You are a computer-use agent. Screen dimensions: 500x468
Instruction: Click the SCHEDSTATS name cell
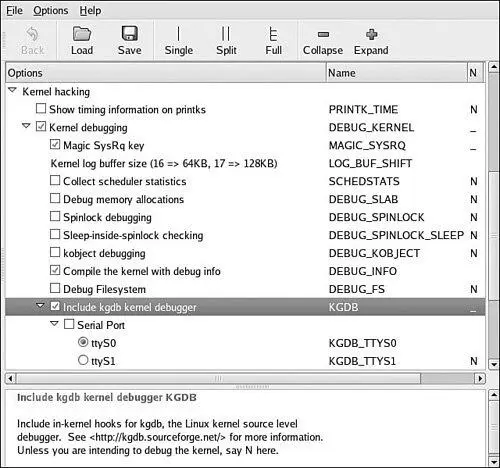click(x=364, y=181)
